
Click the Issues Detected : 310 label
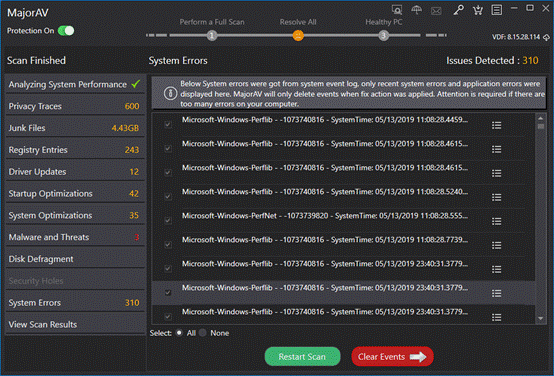pyautogui.click(x=492, y=61)
